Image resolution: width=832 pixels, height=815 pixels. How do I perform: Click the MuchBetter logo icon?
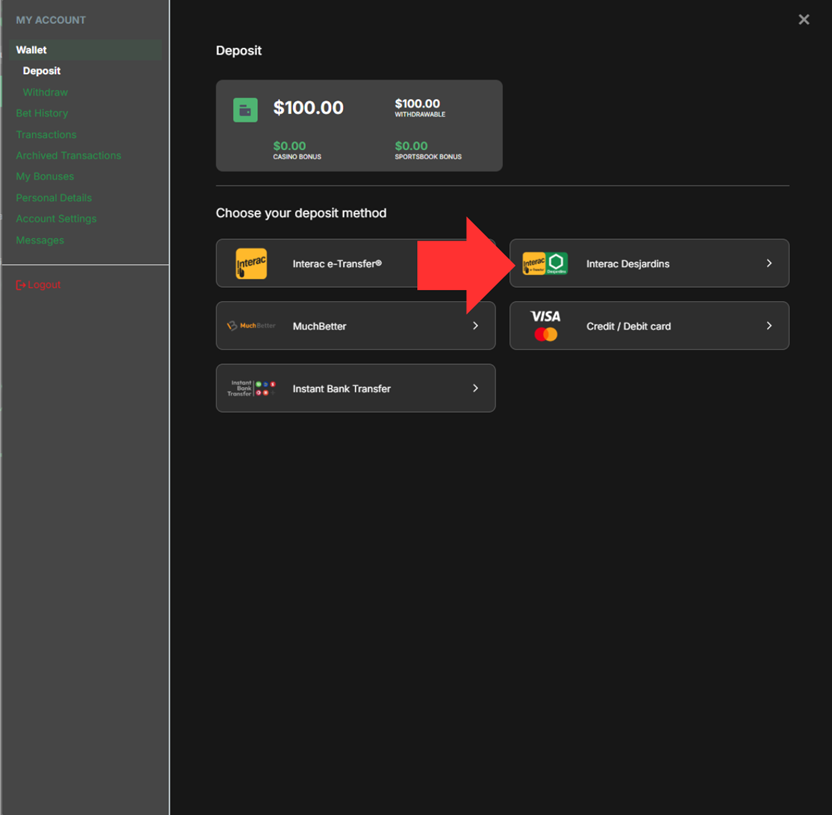tap(251, 326)
